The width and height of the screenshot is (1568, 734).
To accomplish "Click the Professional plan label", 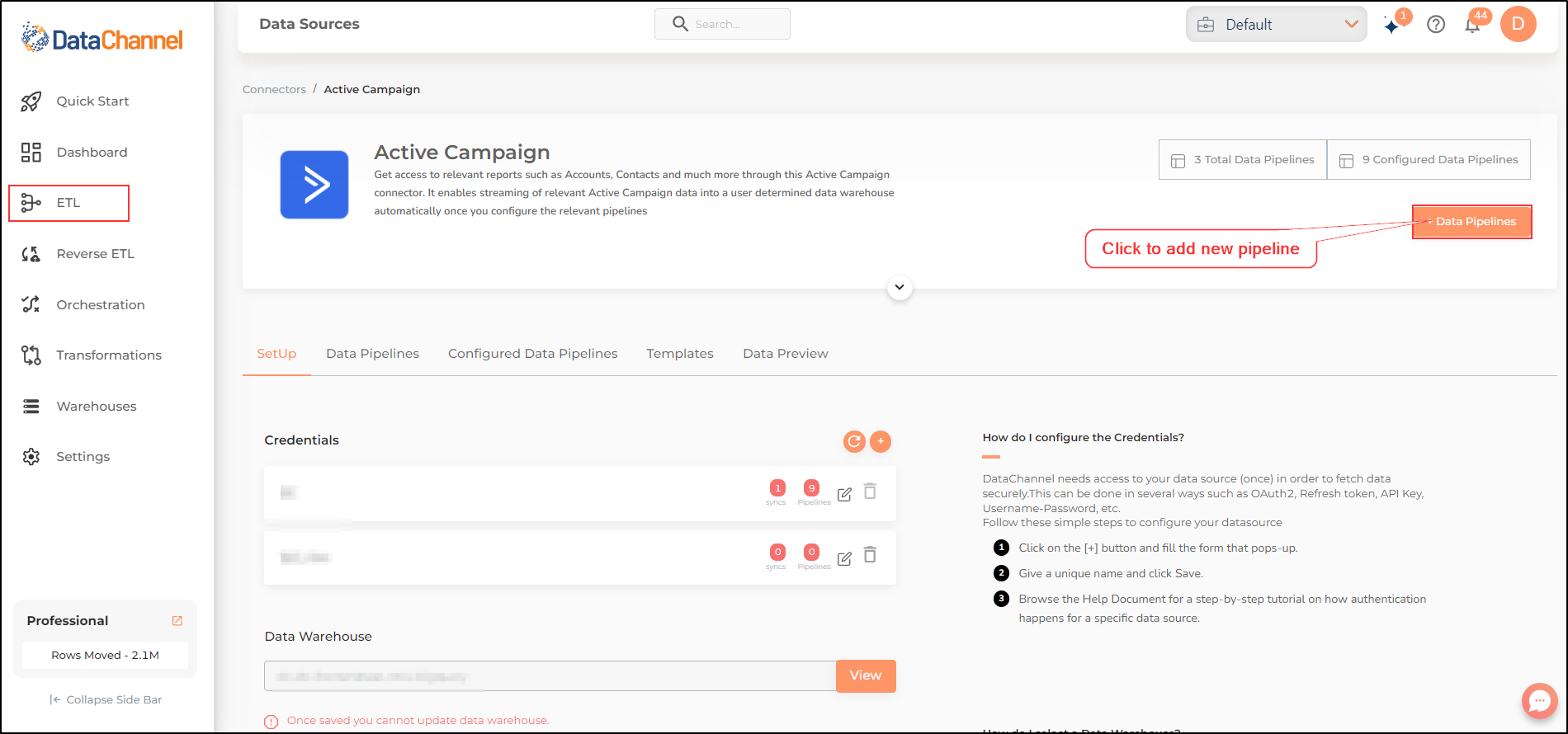I will [x=68, y=621].
